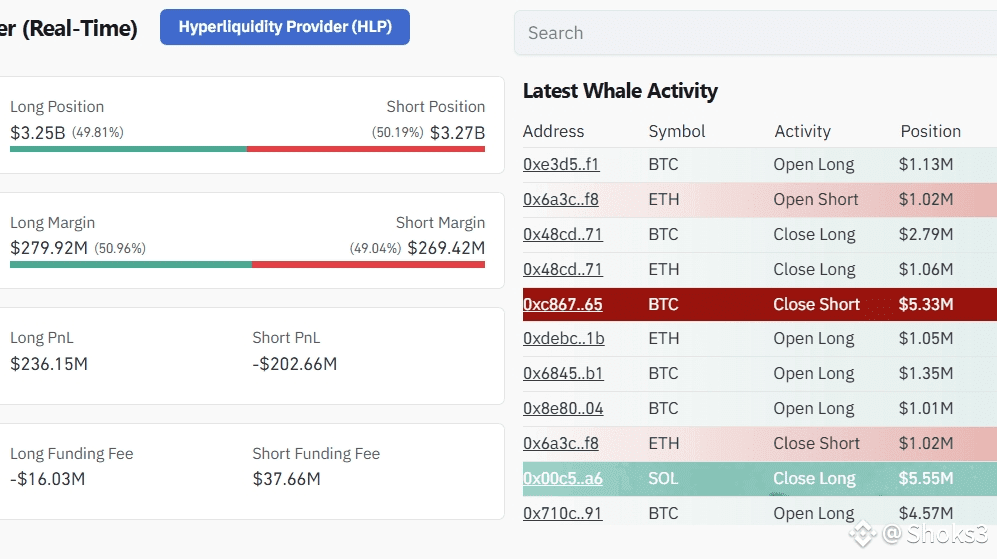This screenshot has width=997, height=559.
Task: Open the 0x6a3c..f8 Open Short address link
Action: pyautogui.click(x=561, y=200)
